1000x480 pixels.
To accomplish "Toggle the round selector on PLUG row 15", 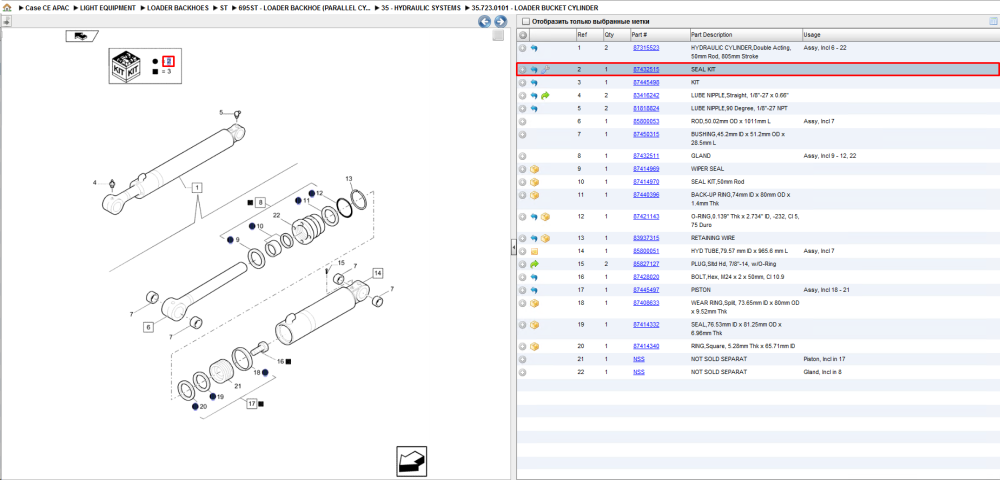I will tap(522, 264).
